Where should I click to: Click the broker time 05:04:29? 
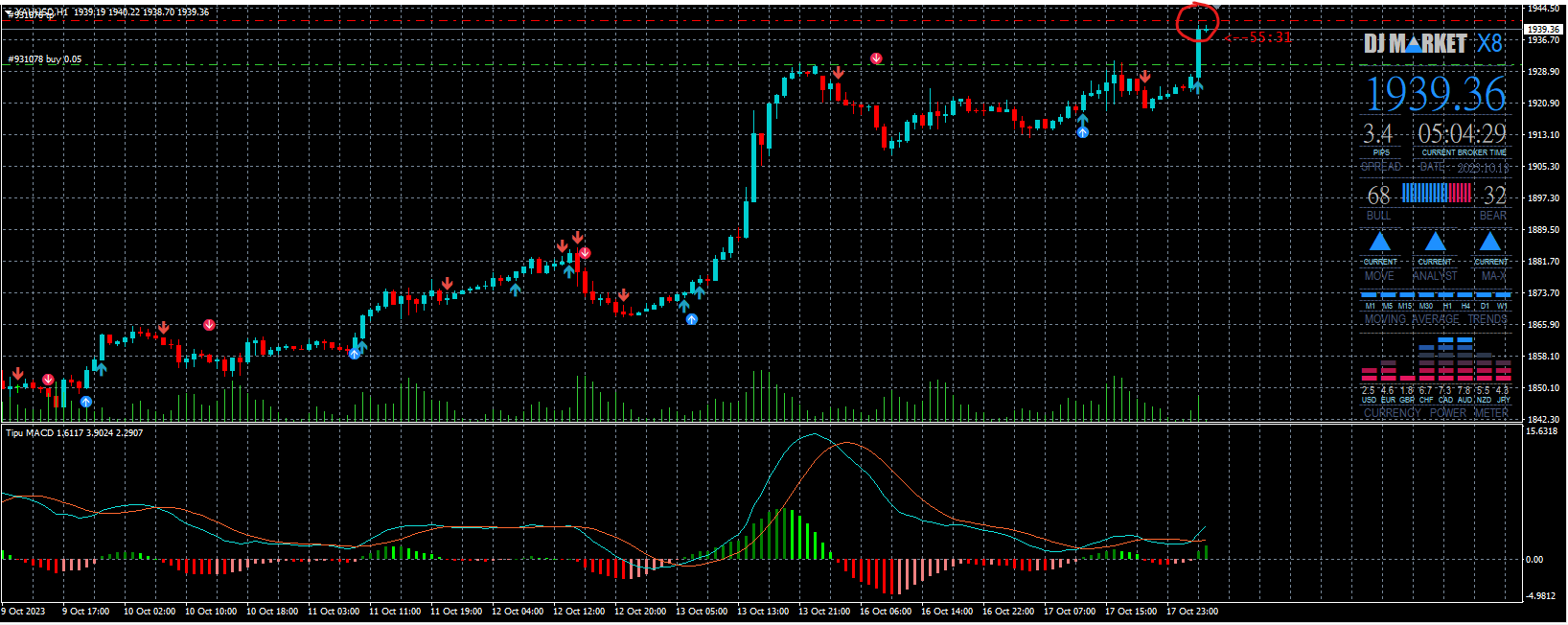1463,133
